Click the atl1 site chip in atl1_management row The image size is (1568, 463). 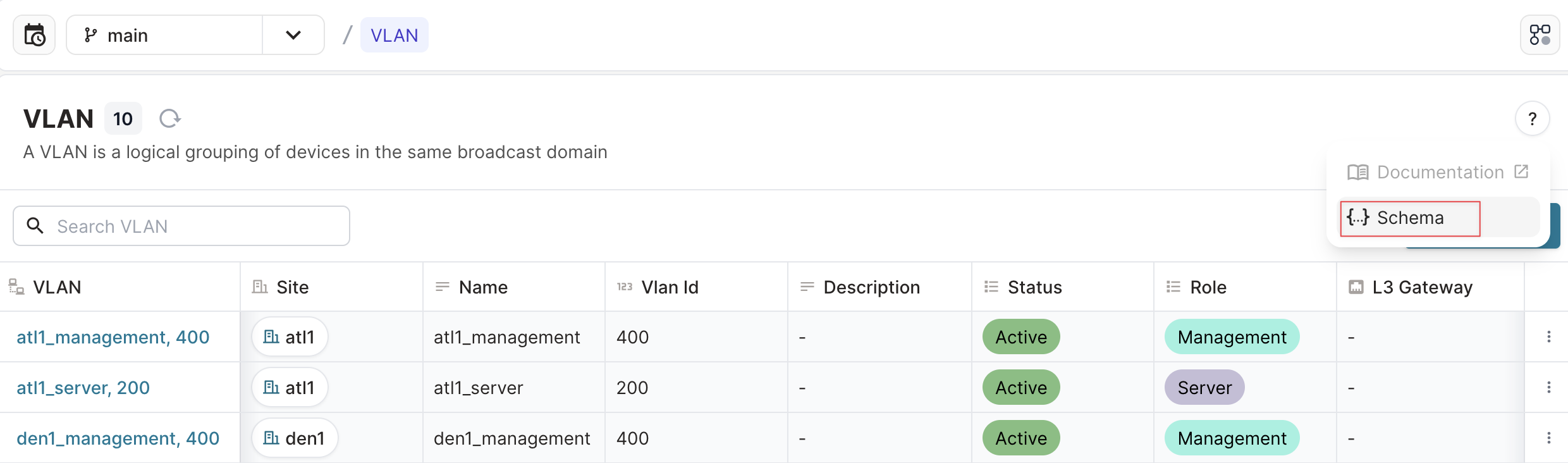290,336
